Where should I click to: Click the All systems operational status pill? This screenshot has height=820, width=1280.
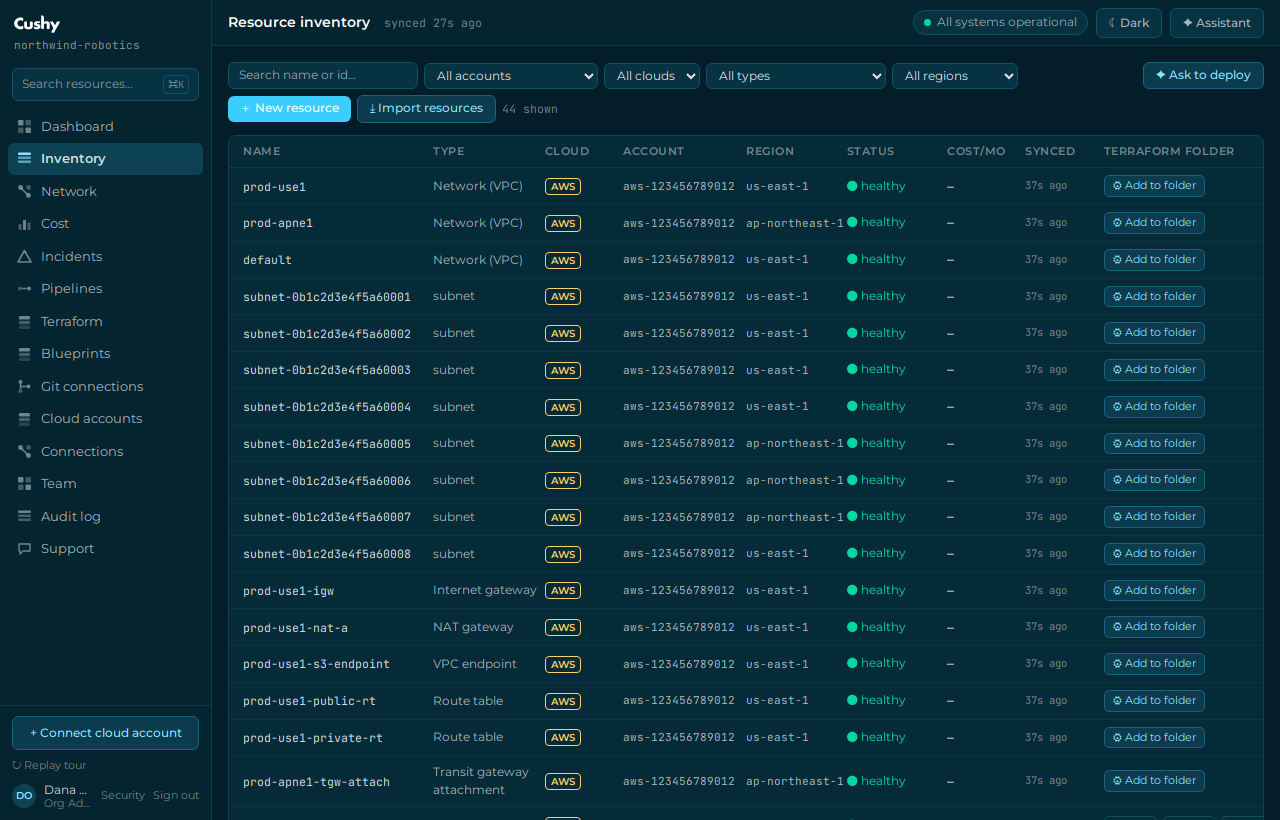(1000, 23)
